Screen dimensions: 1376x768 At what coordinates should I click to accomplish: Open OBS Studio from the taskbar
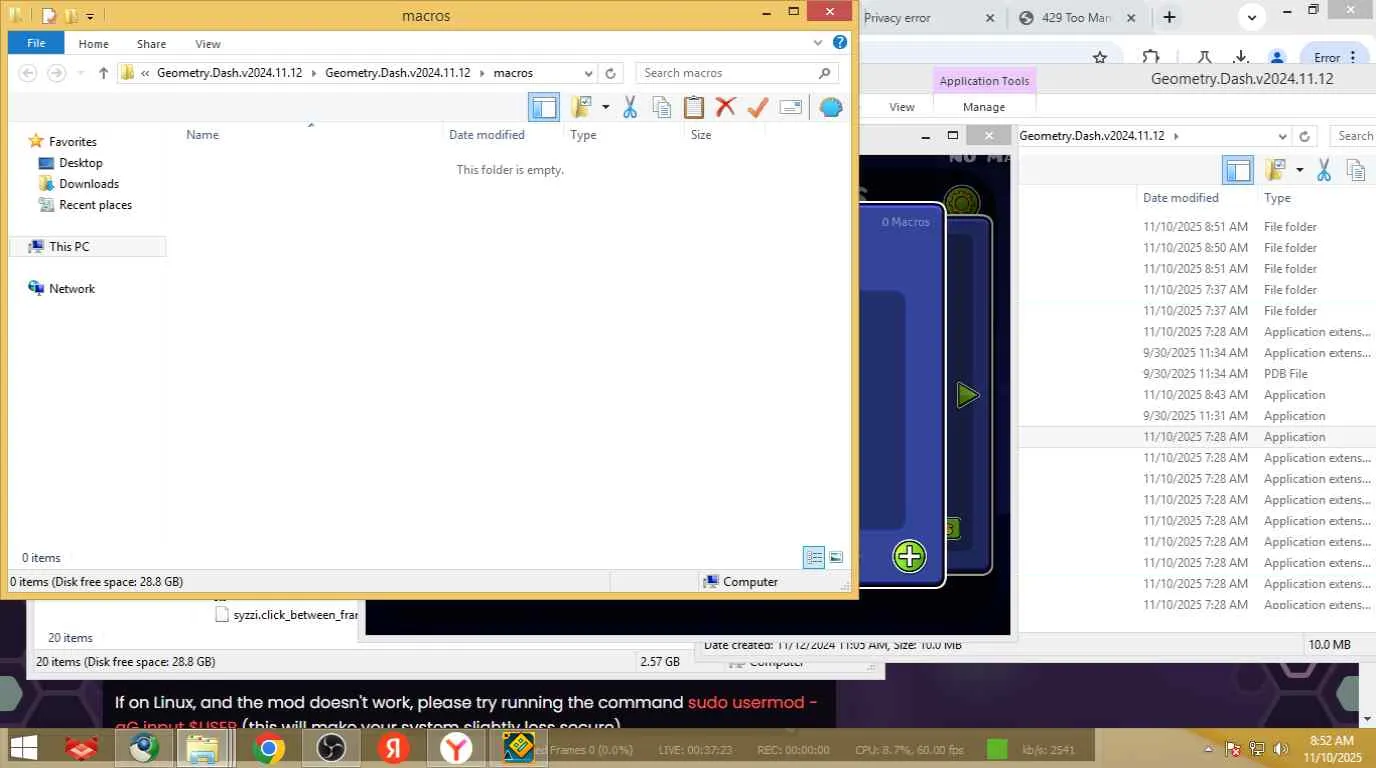pos(330,747)
